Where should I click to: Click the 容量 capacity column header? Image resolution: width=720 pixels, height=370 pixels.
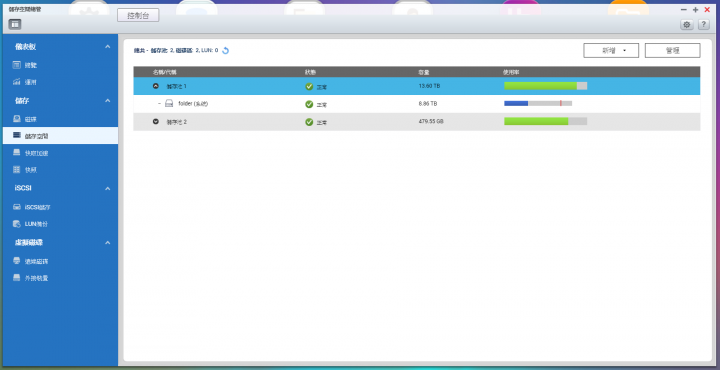[x=424, y=72]
